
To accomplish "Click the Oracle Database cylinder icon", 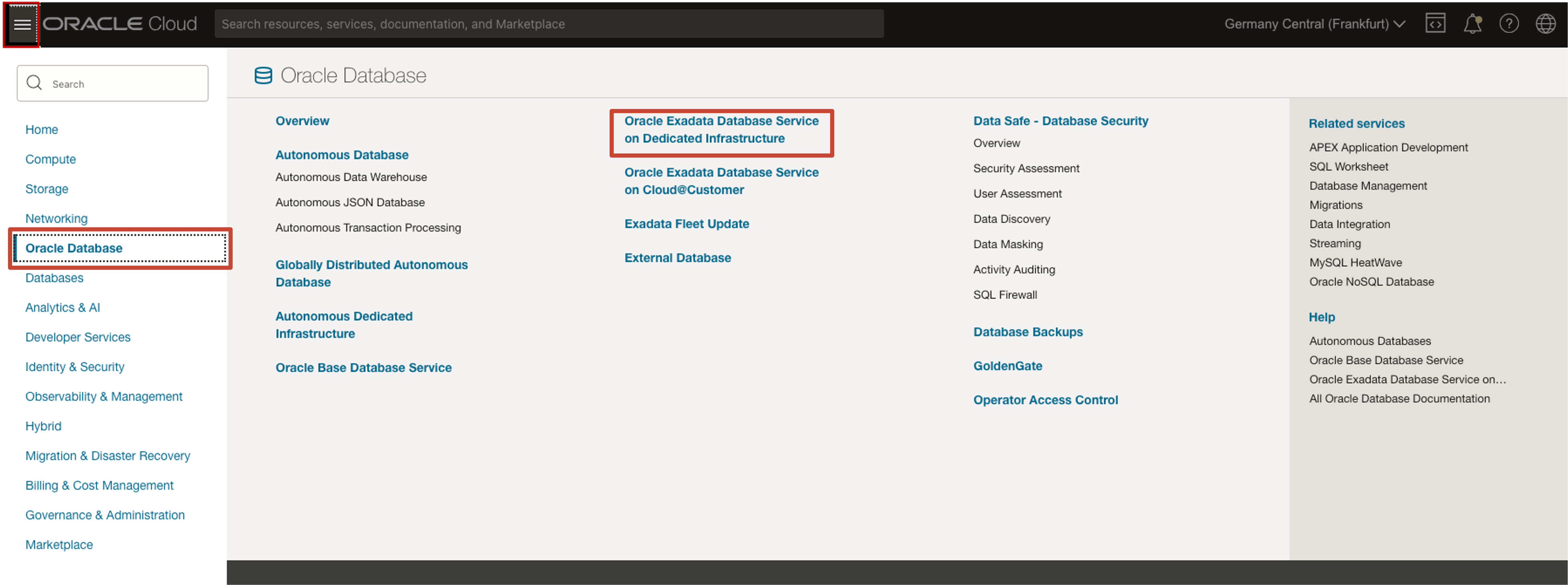I will tap(263, 75).
